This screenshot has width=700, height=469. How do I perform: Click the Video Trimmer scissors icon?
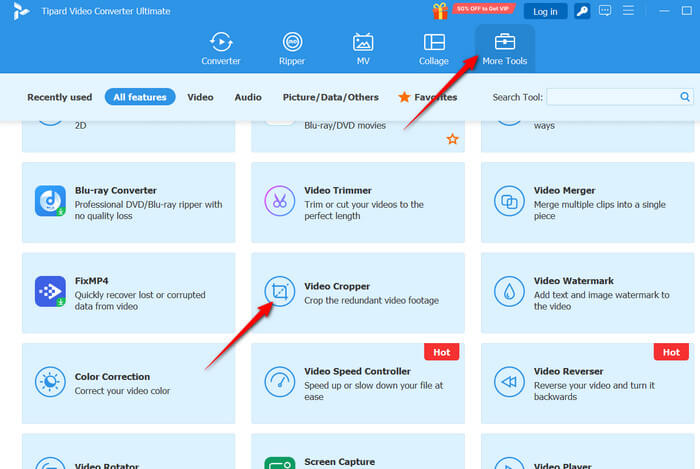(279, 200)
